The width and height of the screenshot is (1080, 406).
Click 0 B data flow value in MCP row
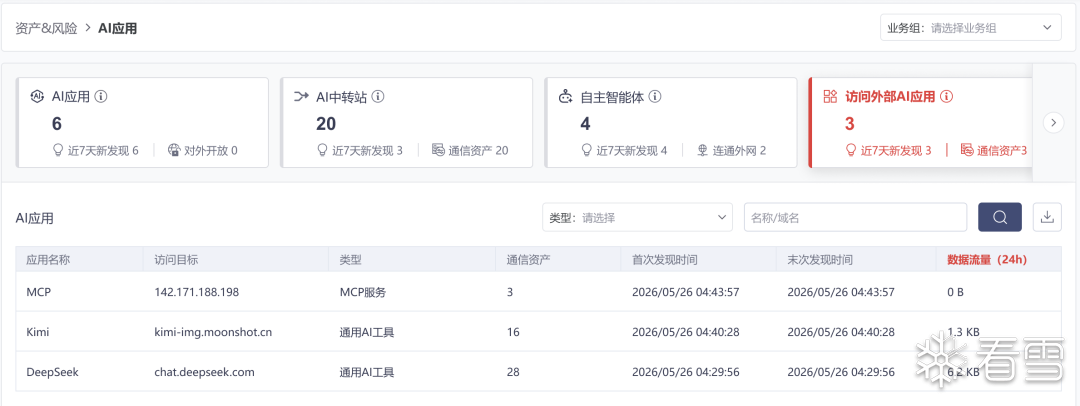(x=955, y=292)
